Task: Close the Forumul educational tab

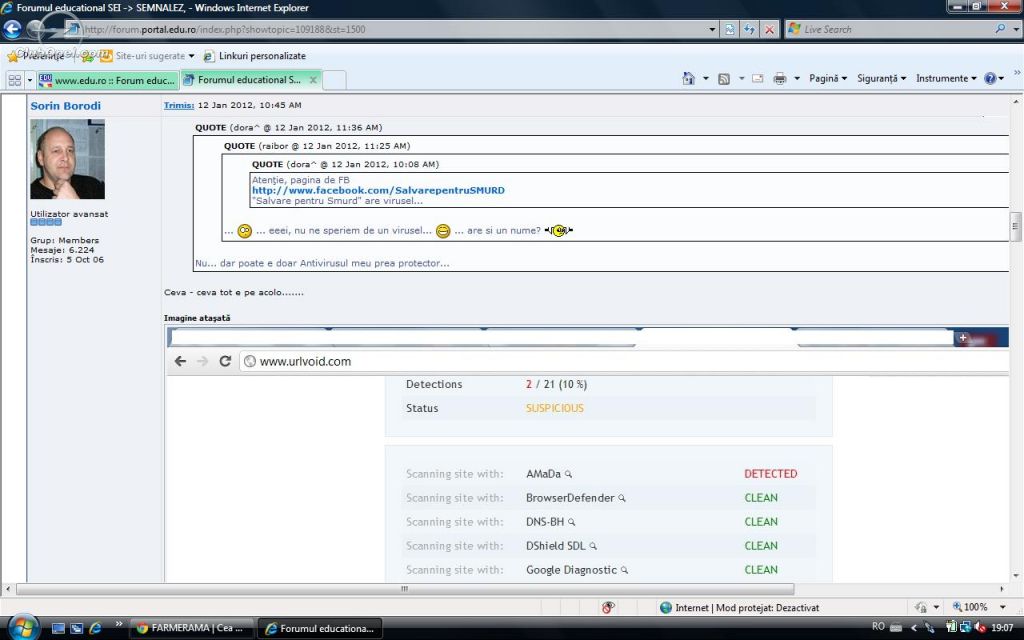Action: [x=313, y=80]
